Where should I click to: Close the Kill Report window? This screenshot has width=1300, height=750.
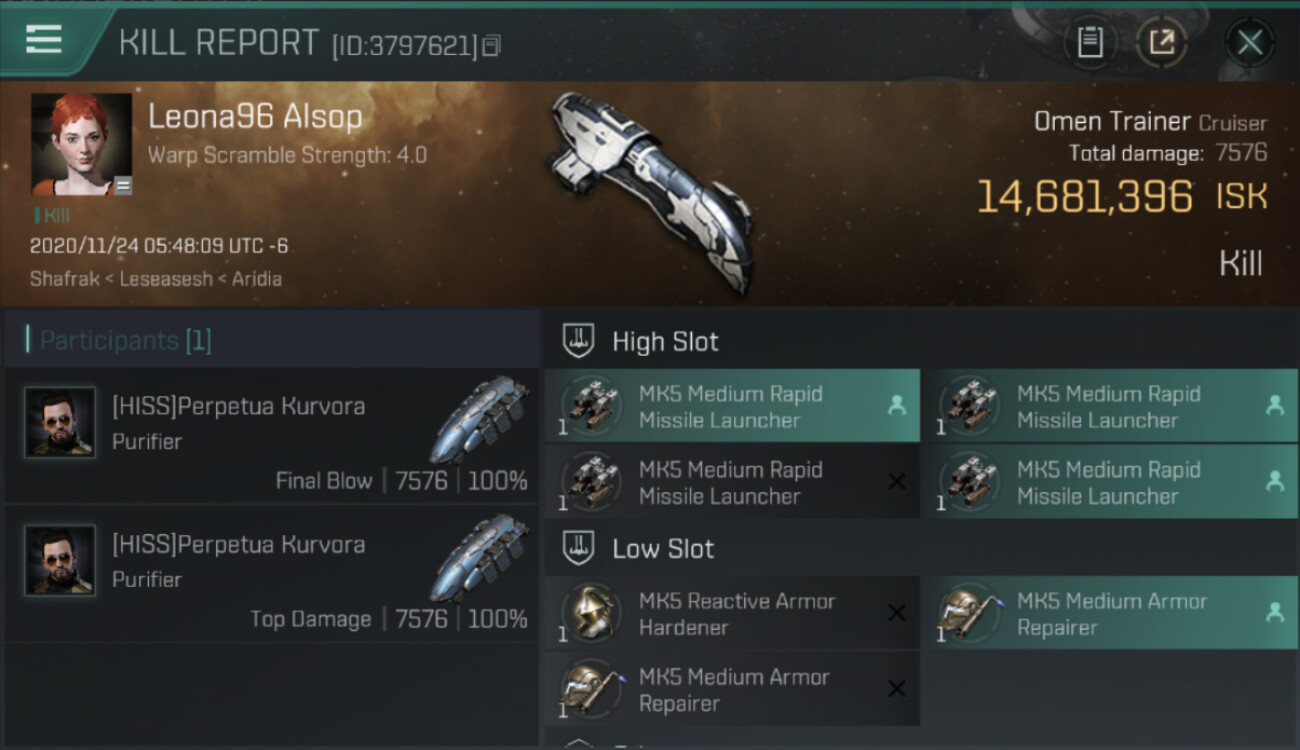pos(1249,43)
